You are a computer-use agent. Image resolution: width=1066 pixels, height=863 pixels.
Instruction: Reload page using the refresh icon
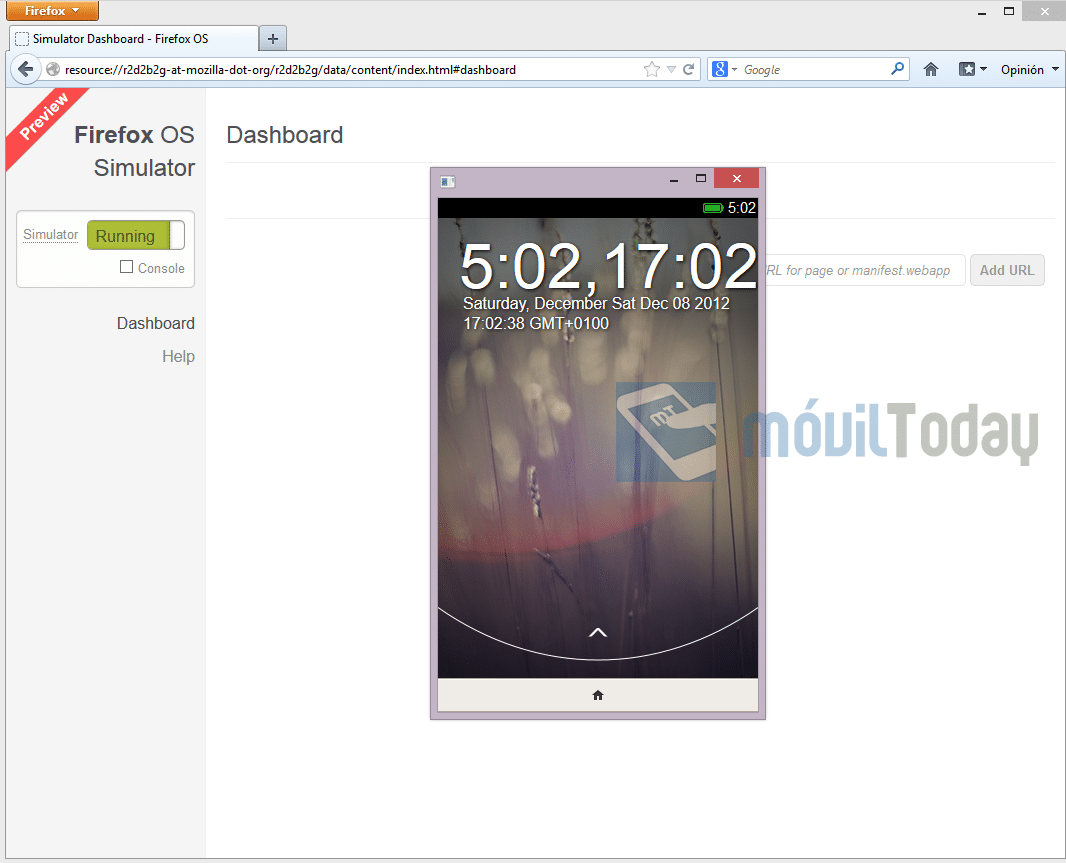click(688, 70)
